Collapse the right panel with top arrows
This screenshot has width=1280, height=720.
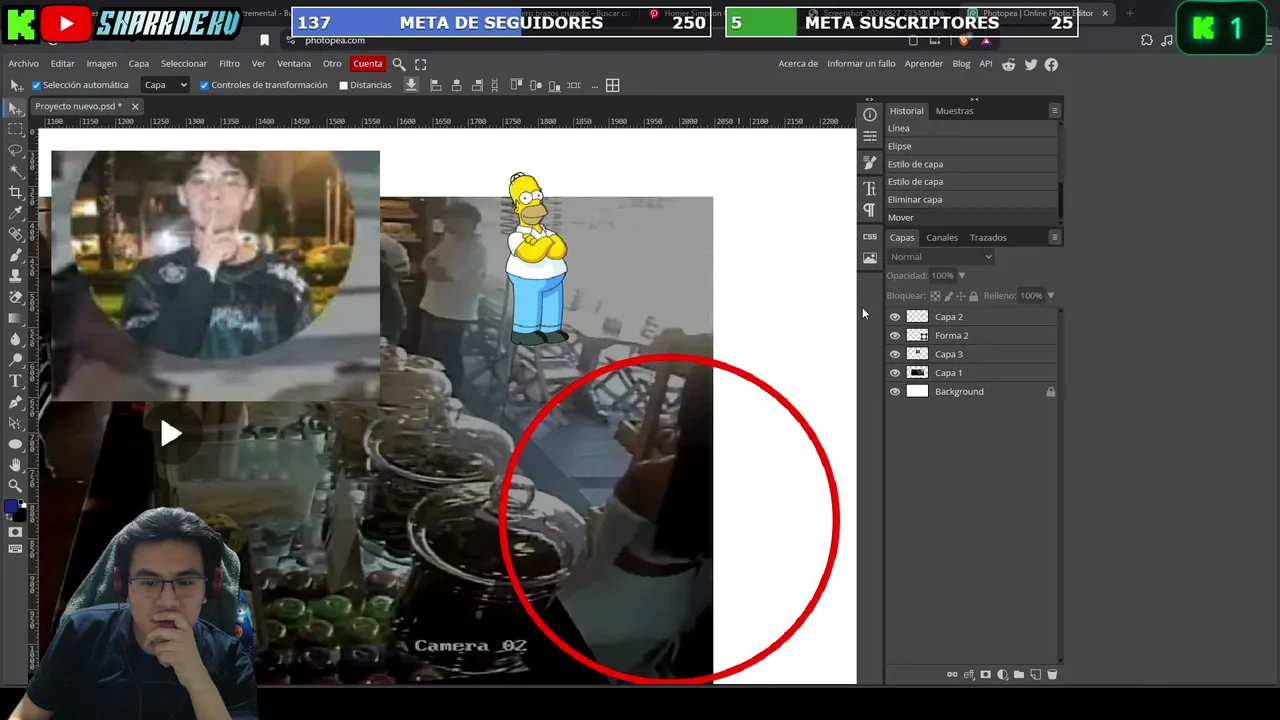[974, 100]
